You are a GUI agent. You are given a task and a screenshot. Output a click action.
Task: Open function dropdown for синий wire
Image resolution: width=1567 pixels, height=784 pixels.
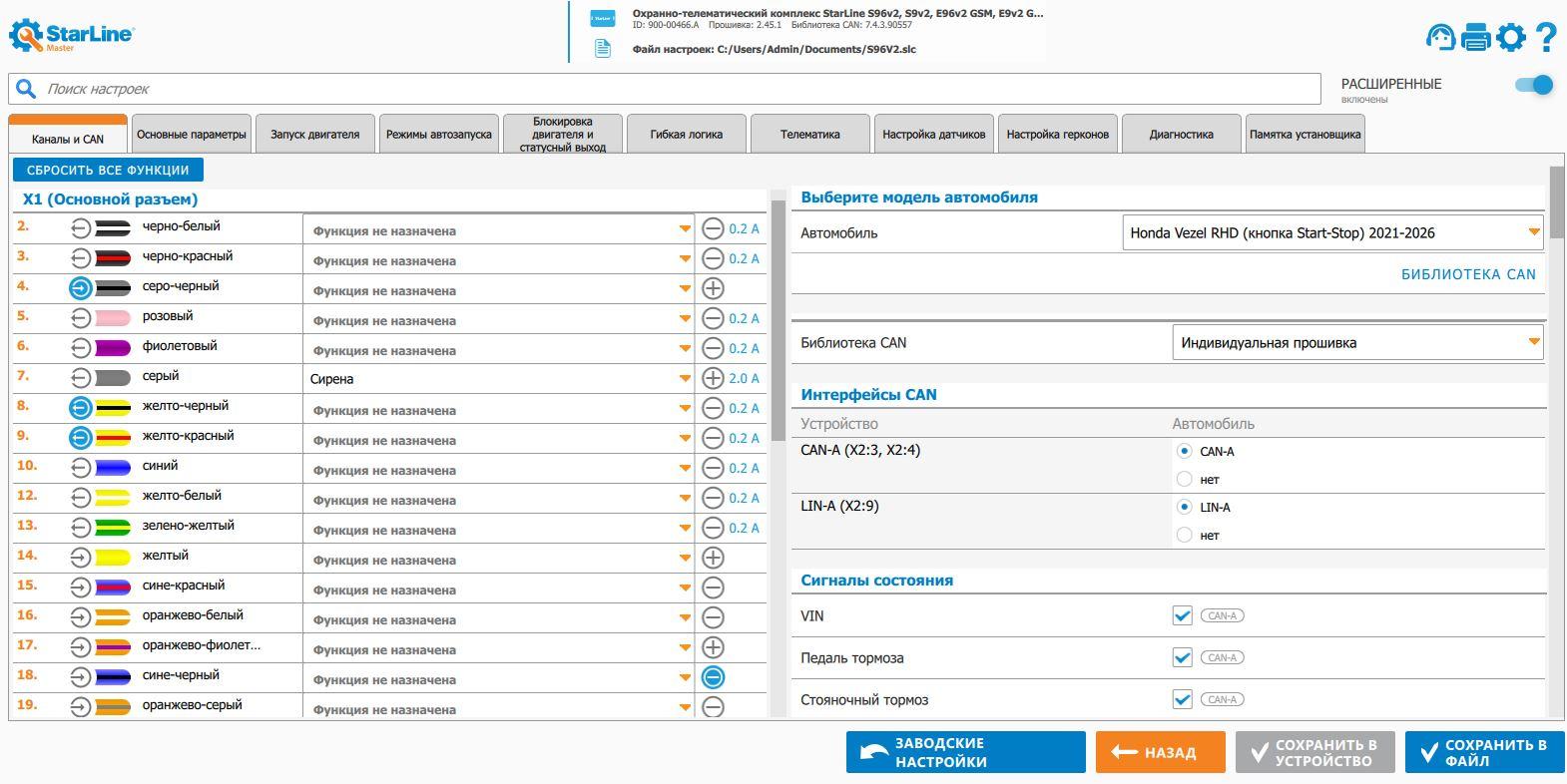coord(499,469)
